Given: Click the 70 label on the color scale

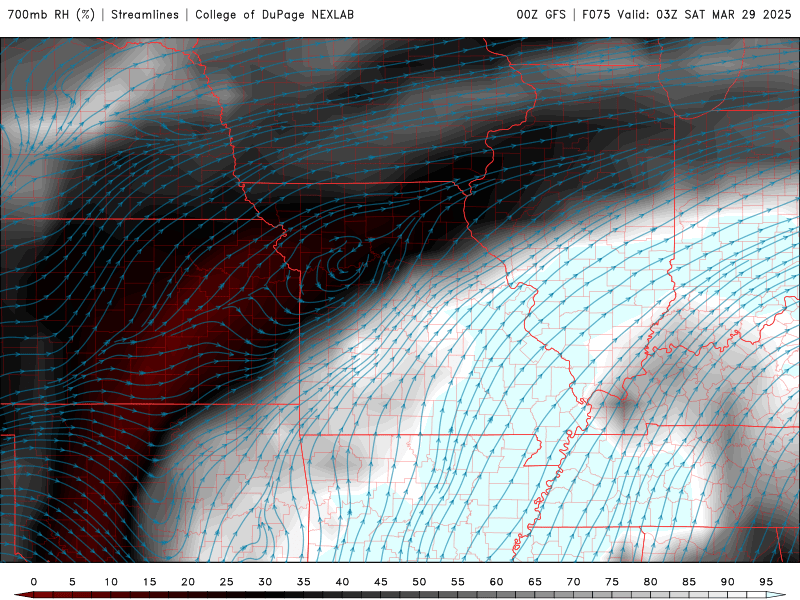Looking at the screenshot, I should [x=573, y=582].
